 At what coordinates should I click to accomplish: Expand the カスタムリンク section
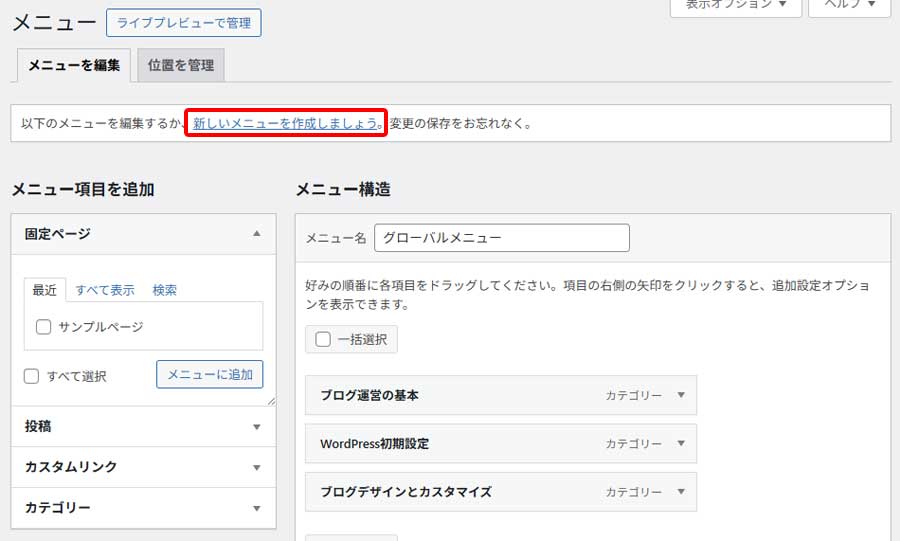point(257,468)
